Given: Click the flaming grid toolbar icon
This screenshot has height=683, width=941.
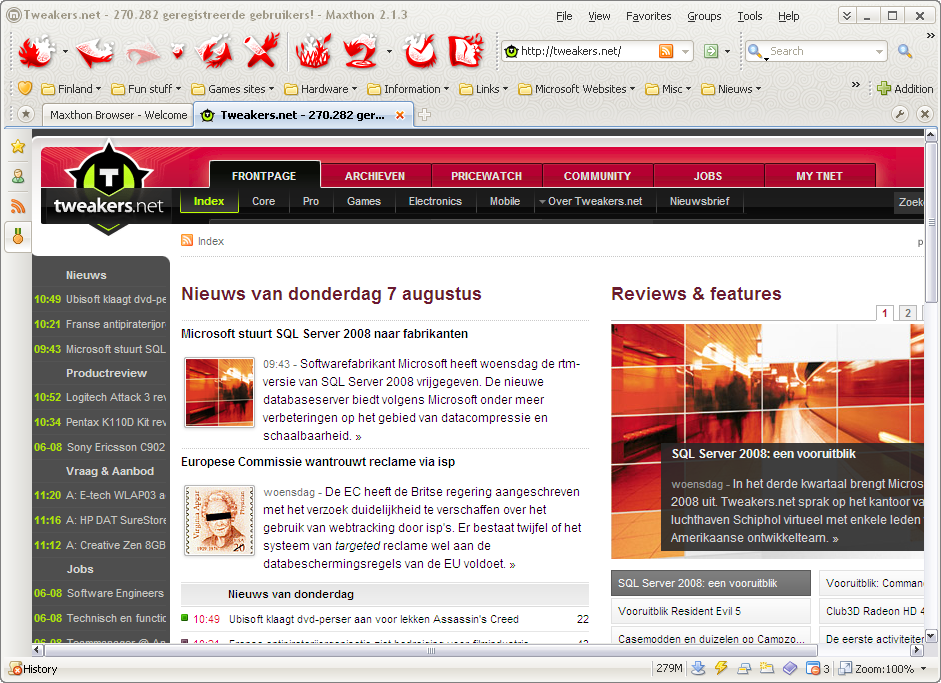Looking at the screenshot, I should tap(313, 51).
